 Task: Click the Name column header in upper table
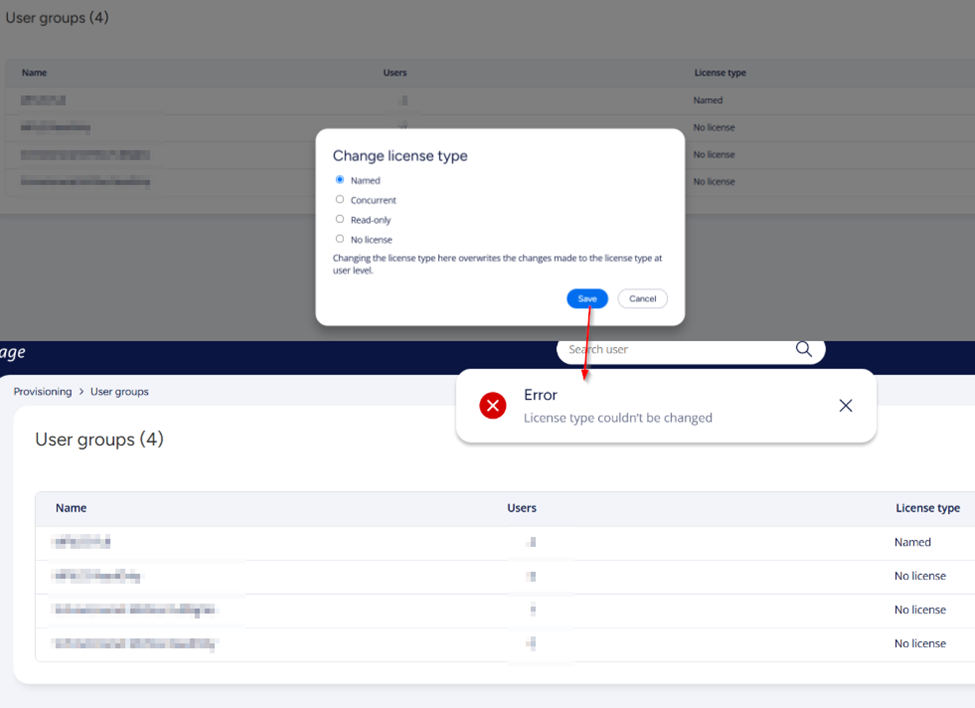(34, 73)
